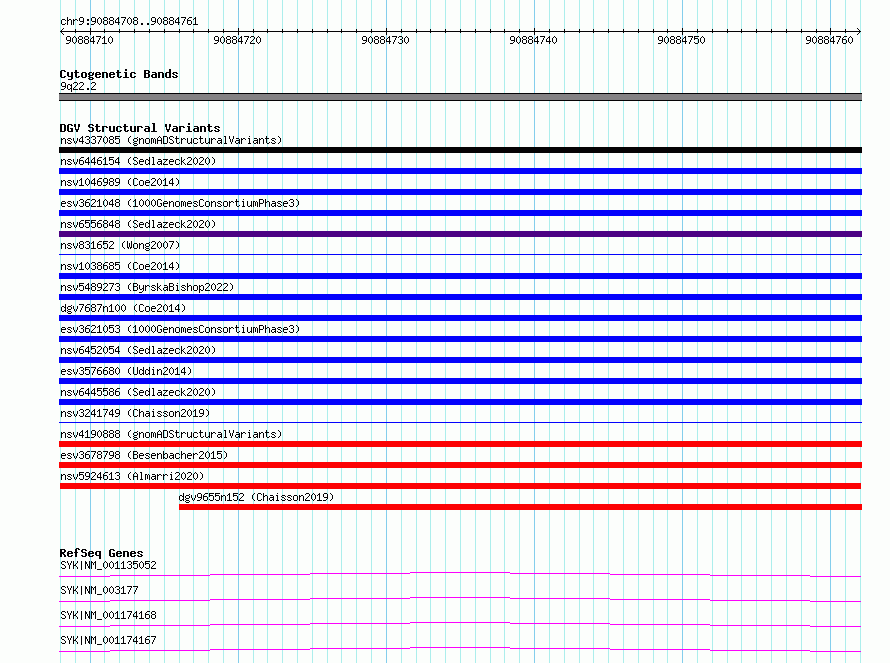Image resolution: width=890 pixels, height=663 pixels.
Task: Select variant label nsv1046989 (Coe2014)
Action: tap(120, 182)
